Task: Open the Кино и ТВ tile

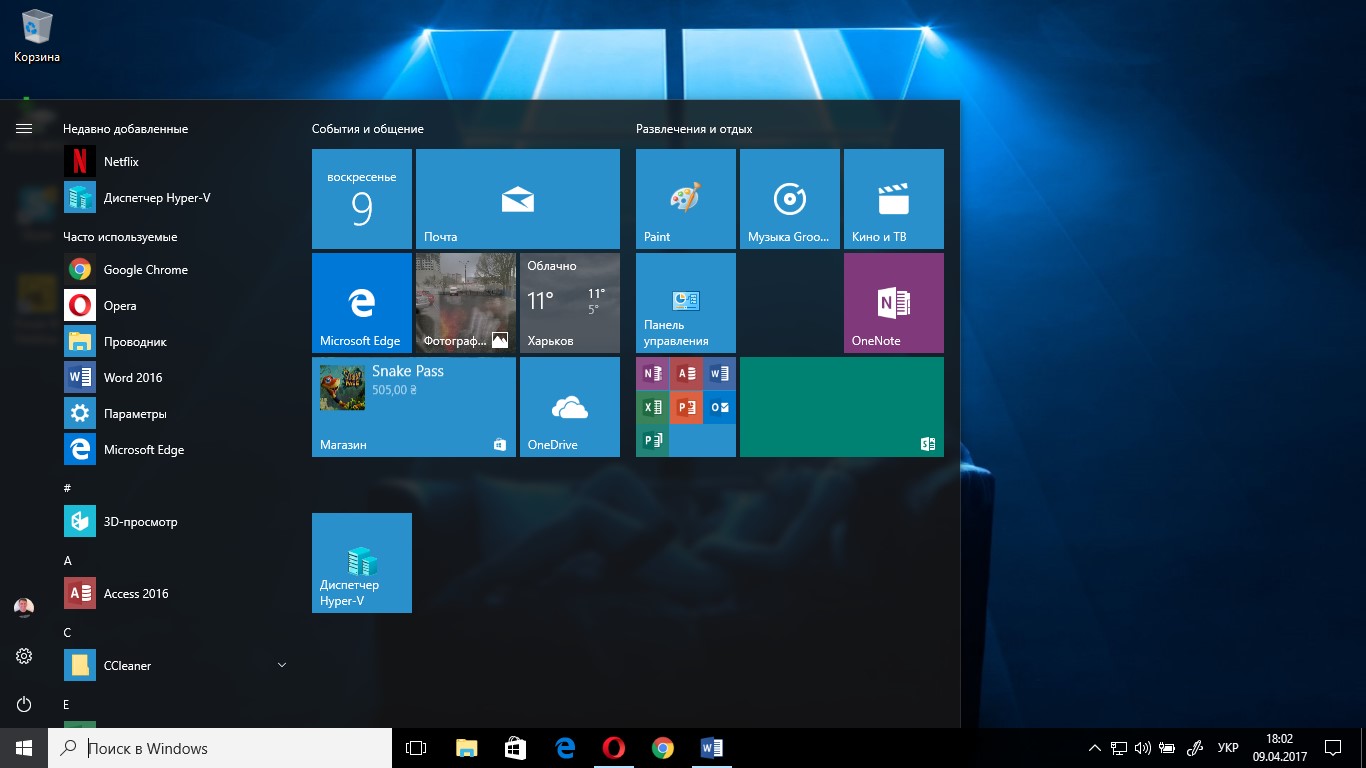Action: (894, 199)
